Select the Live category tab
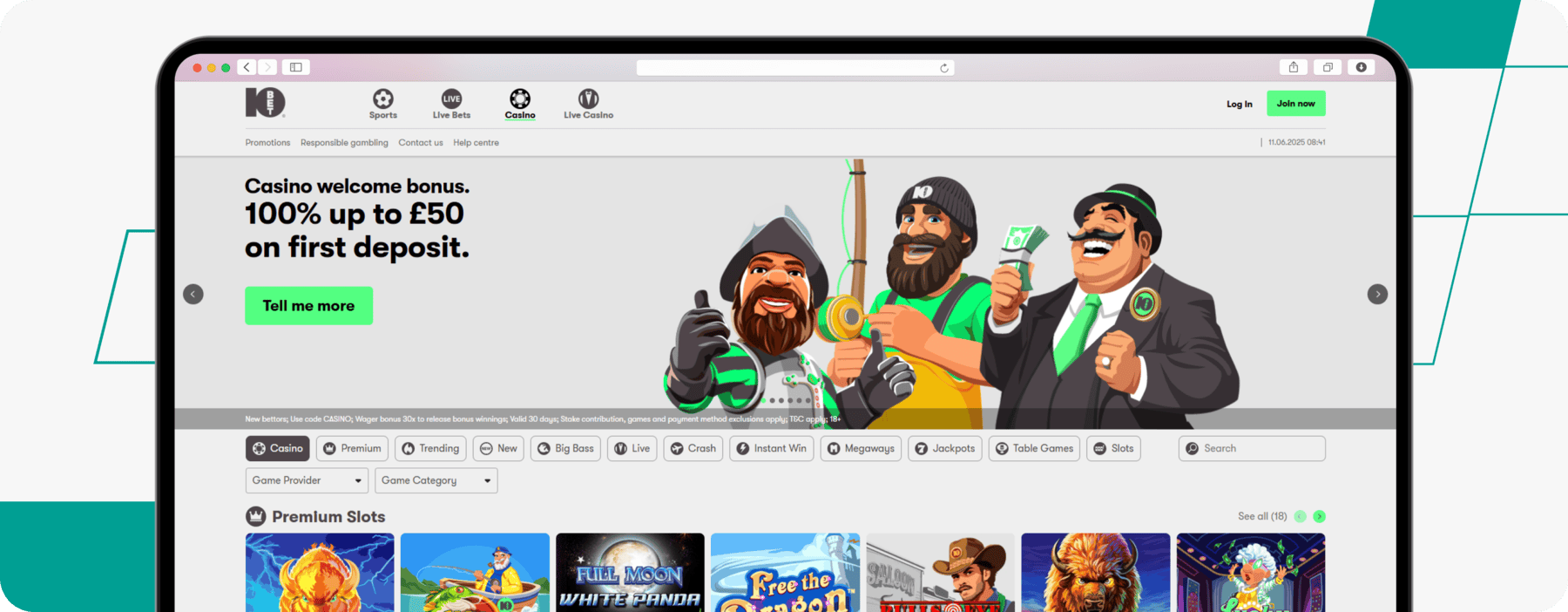This screenshot has height=612, width=1568. click(632, 448)
